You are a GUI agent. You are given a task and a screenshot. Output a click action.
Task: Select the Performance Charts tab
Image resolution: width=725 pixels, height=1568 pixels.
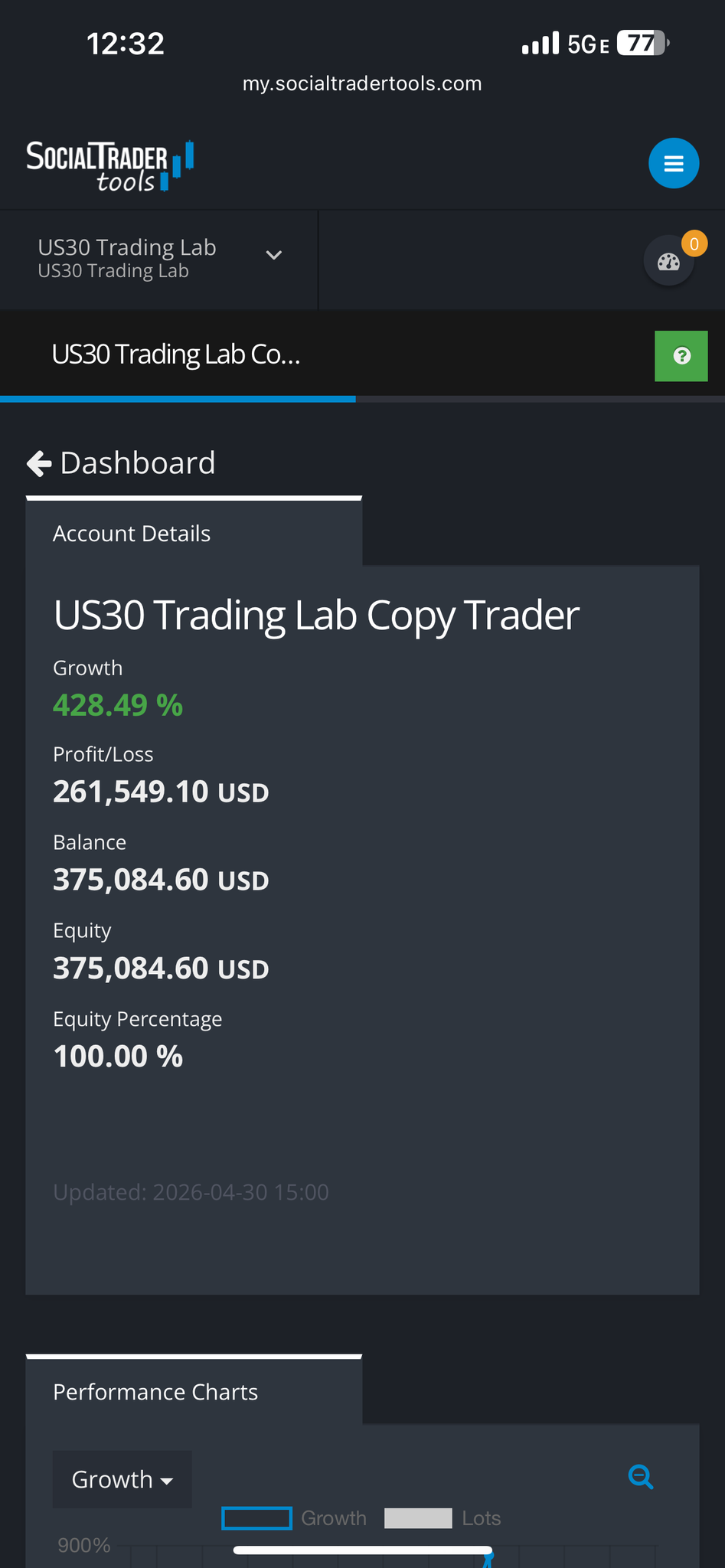[155, 1392]
